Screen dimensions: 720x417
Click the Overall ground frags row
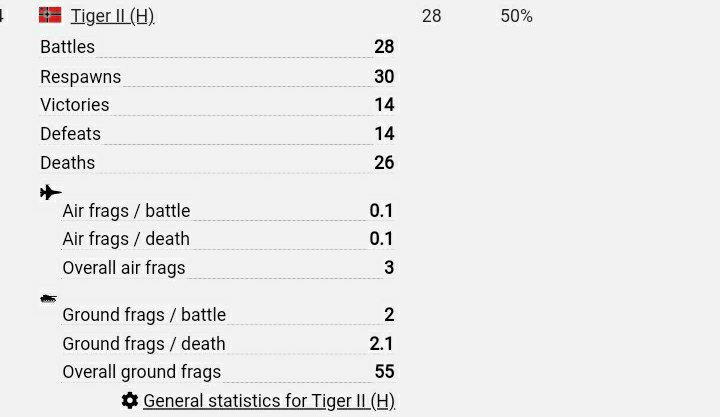point(228,372)
